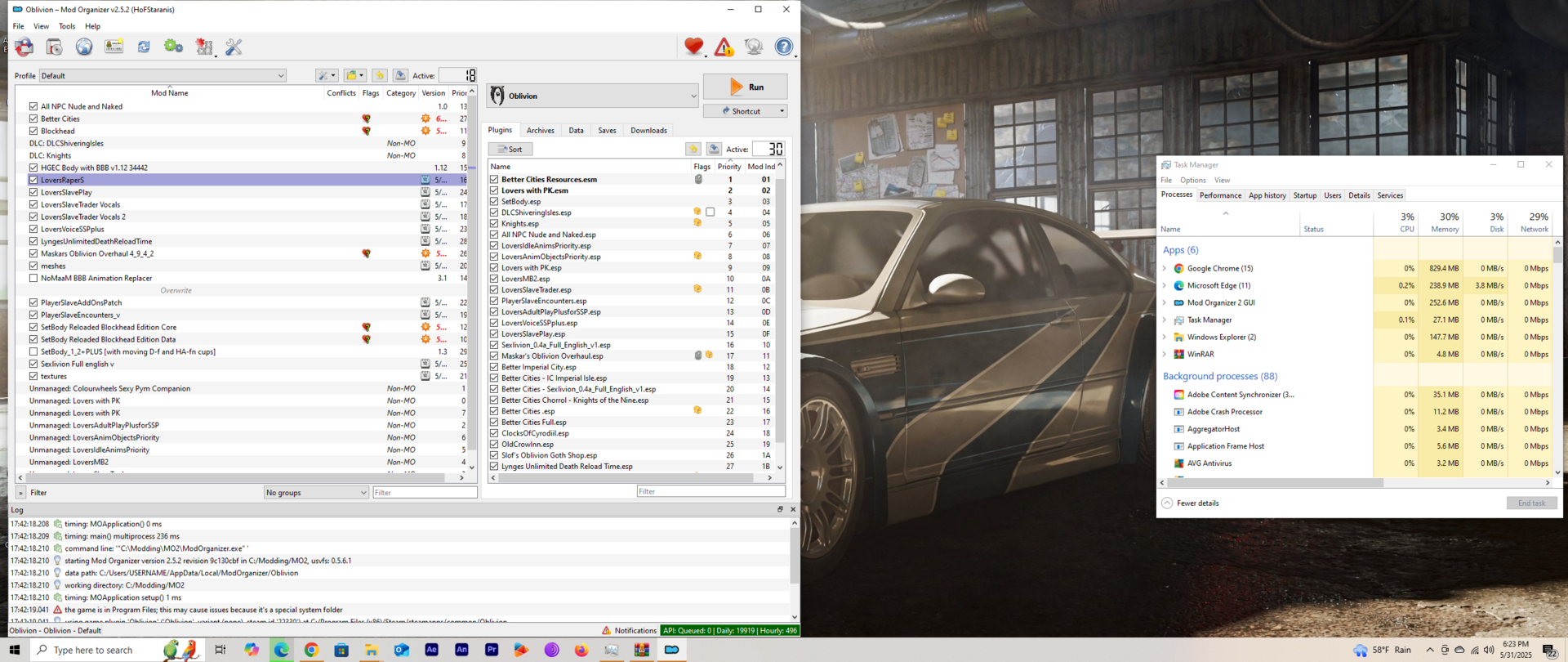1568x662 pixels.
Task: Click the Update check globe icon
Action: tap(754, 47)
